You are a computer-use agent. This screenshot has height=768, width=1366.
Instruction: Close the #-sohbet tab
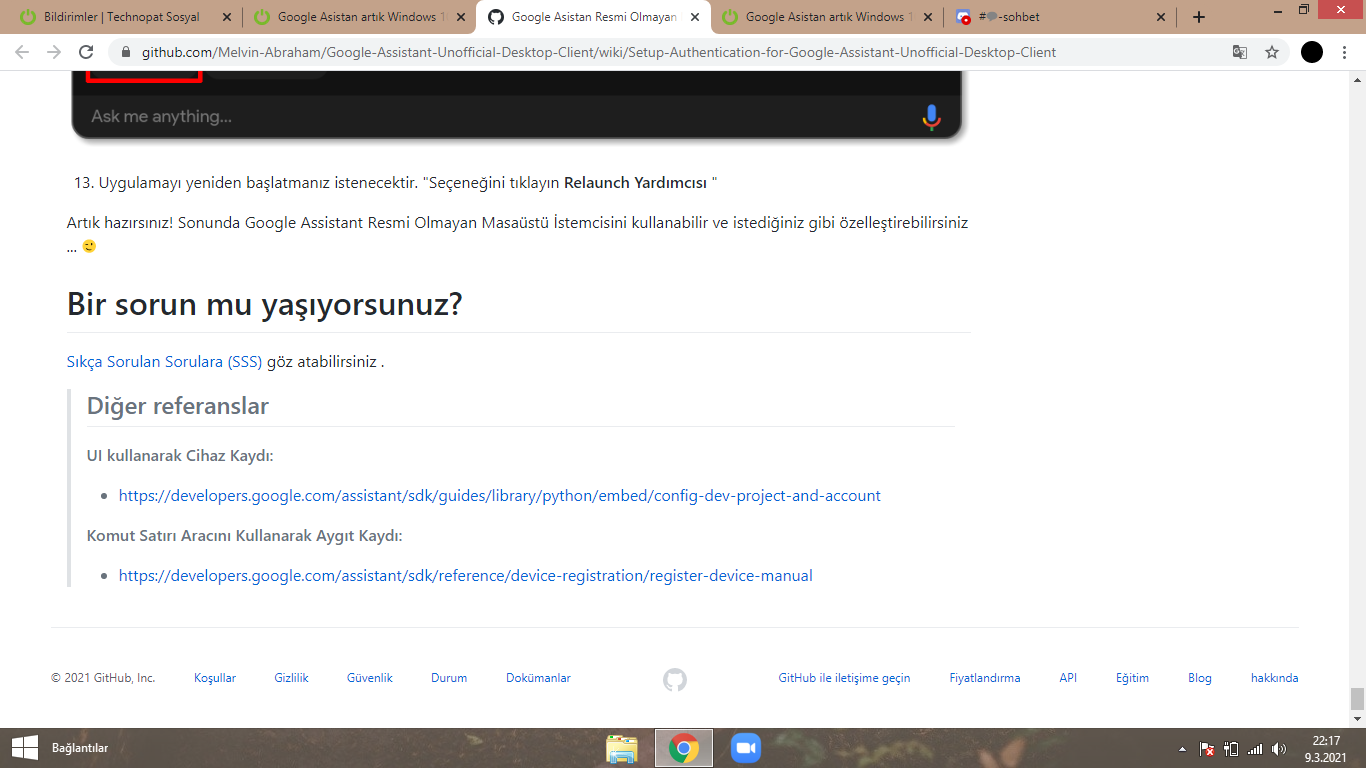[x=1160, y=17]
